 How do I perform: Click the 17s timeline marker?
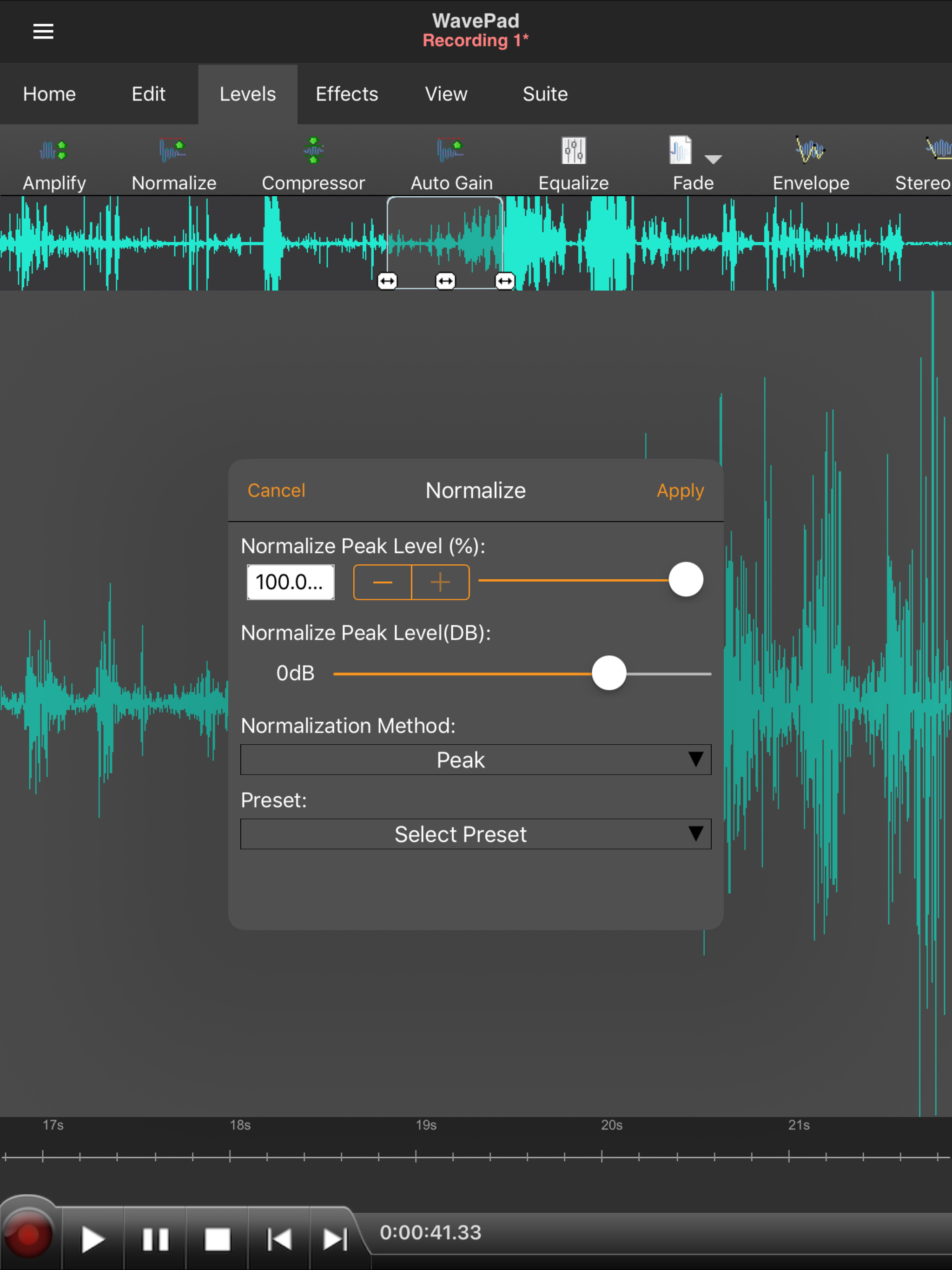[53, 1125]
